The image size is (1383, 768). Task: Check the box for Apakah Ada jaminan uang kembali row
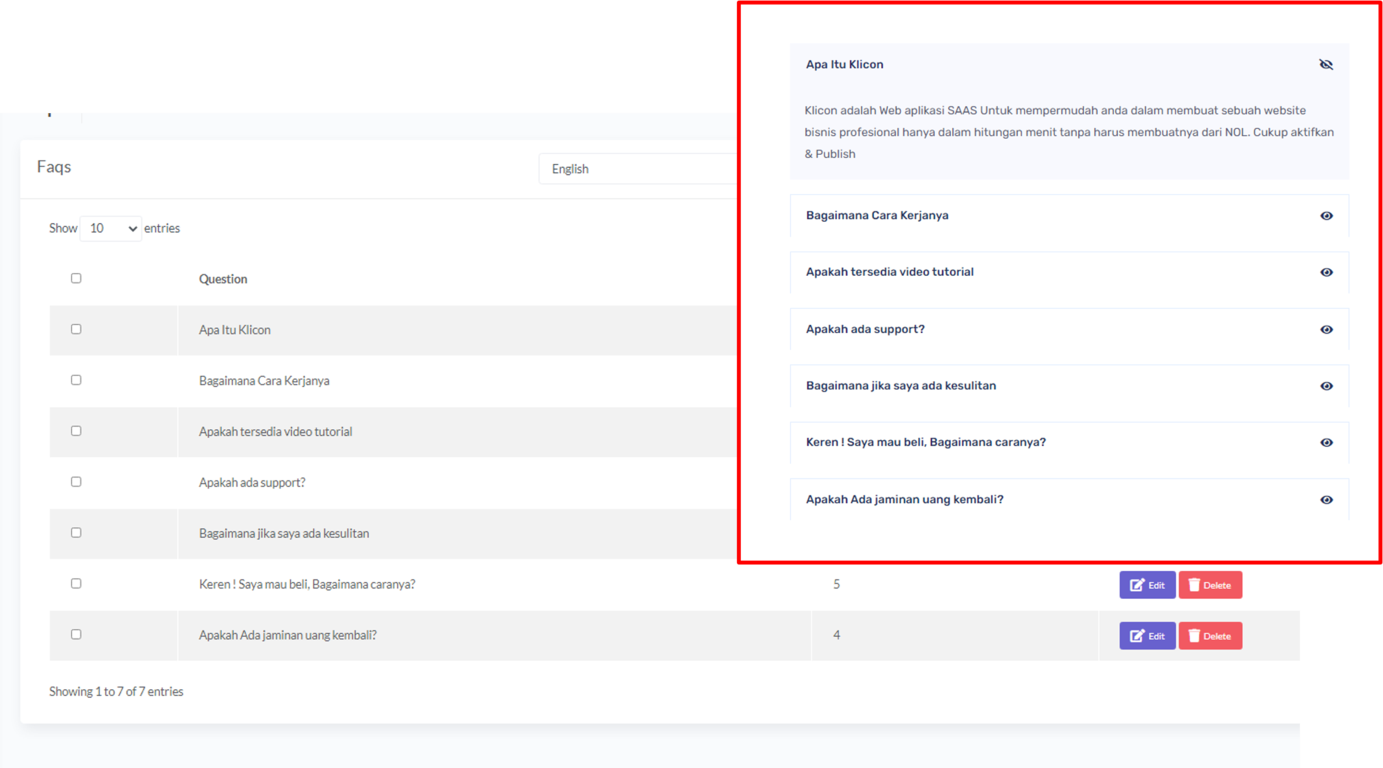click(x=76, y=635)
